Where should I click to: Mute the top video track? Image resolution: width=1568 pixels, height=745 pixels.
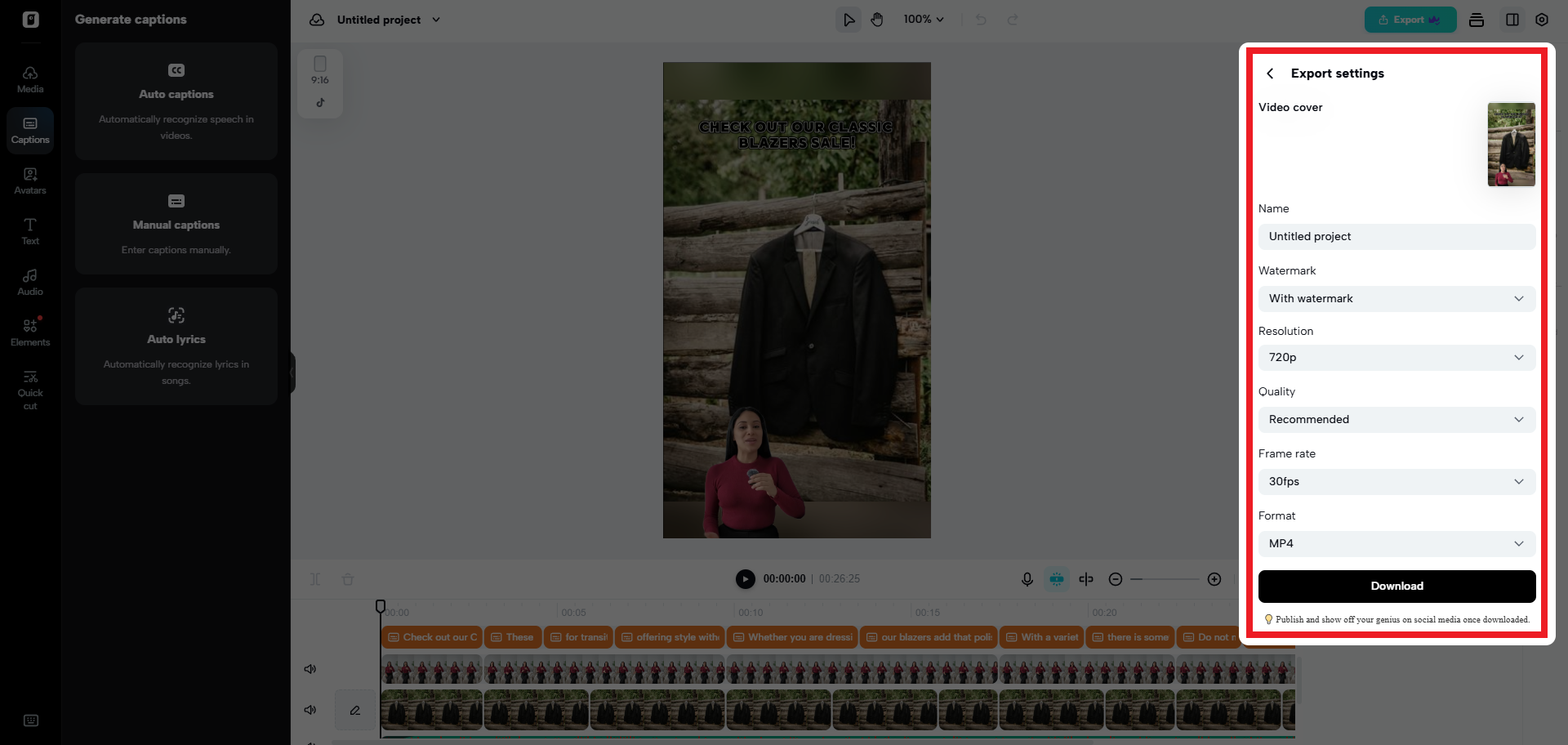pos(310,669)
